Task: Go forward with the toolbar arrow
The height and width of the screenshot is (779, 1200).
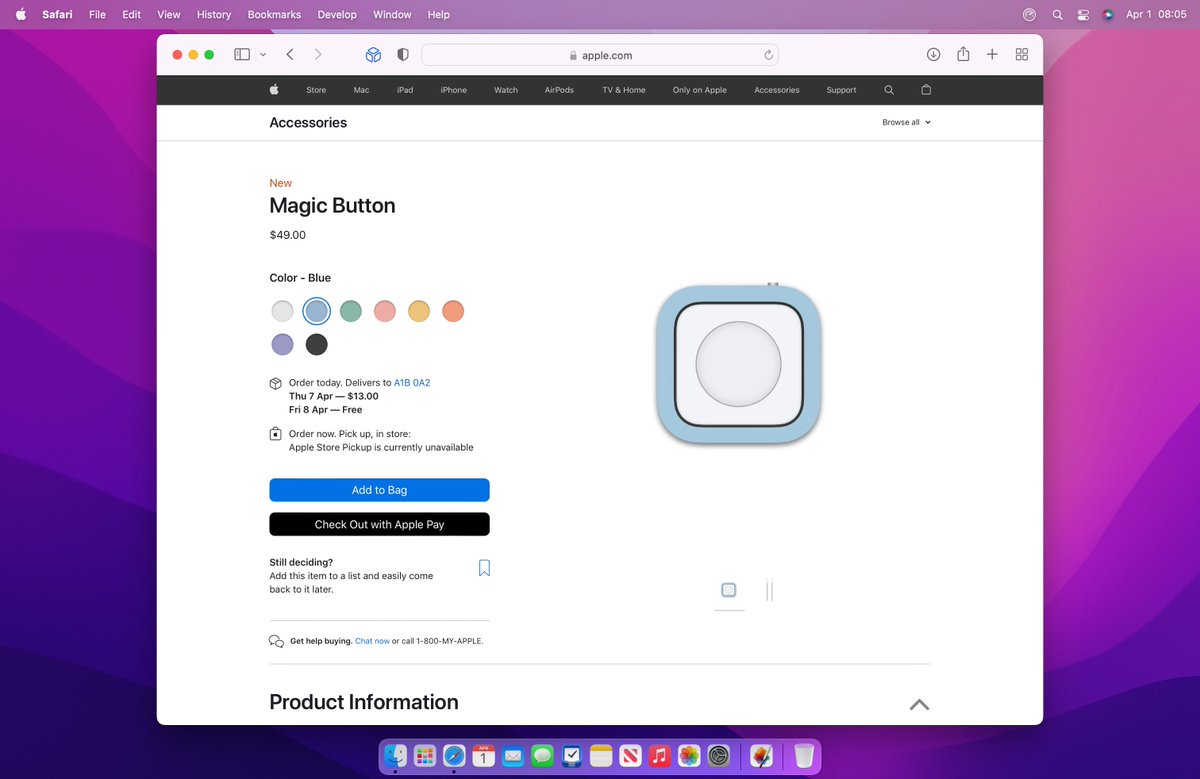Action: (318, 55)
